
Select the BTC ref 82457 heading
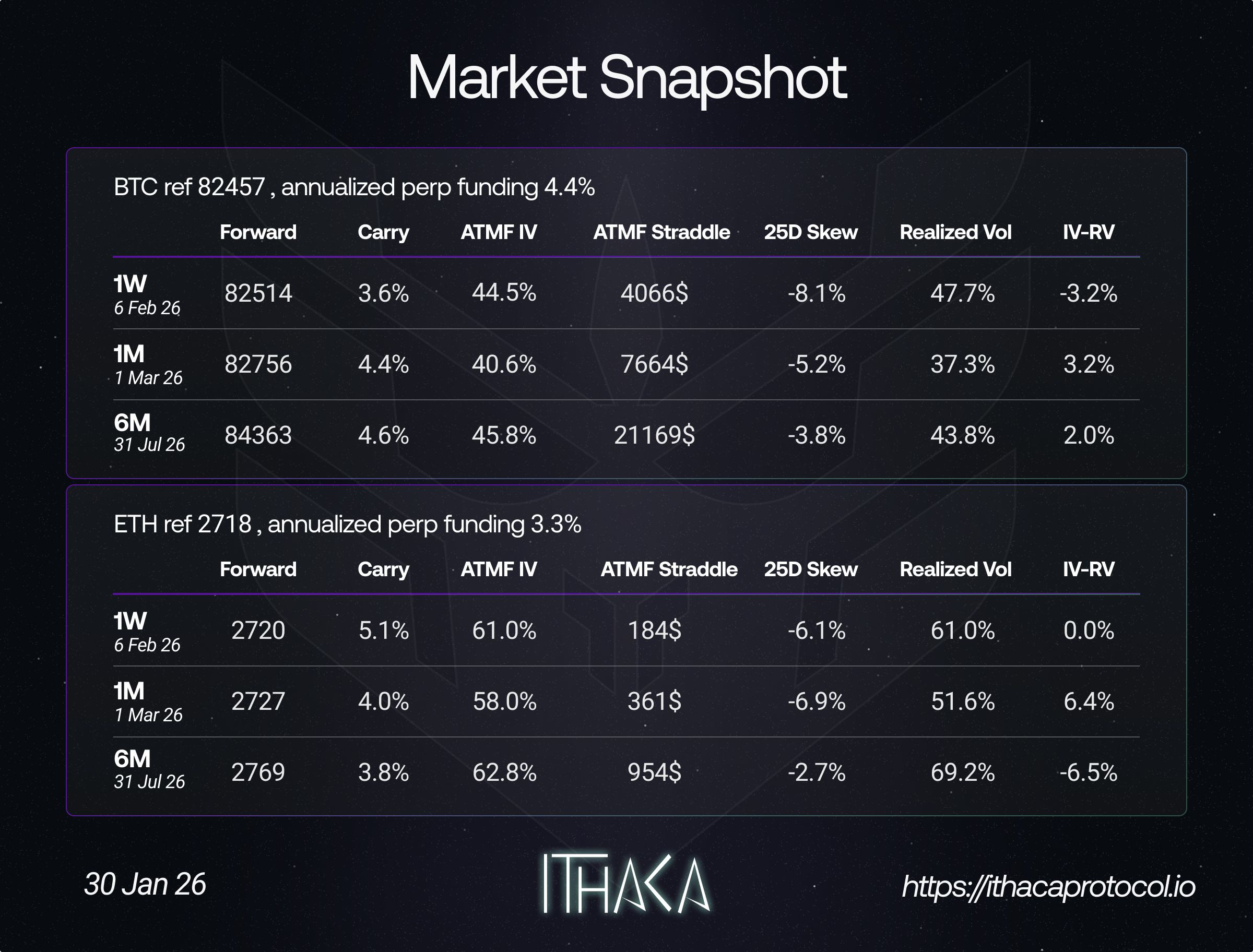pyautogui.click(x=354, y=187)
